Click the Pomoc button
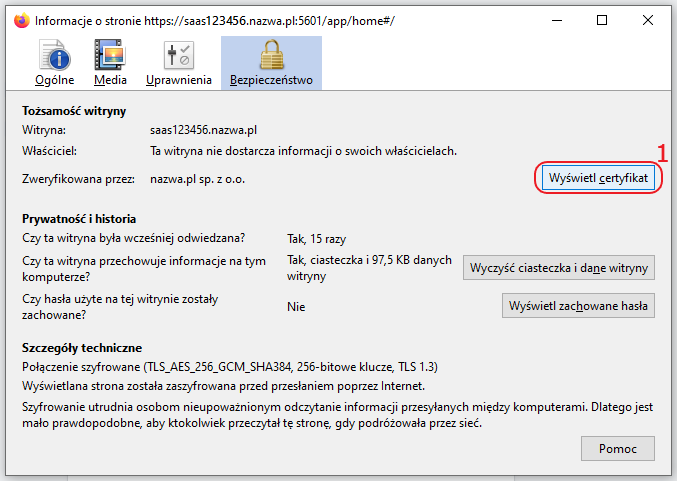The width and height of the screenshot is (677, 481). [x=617, y=449]
